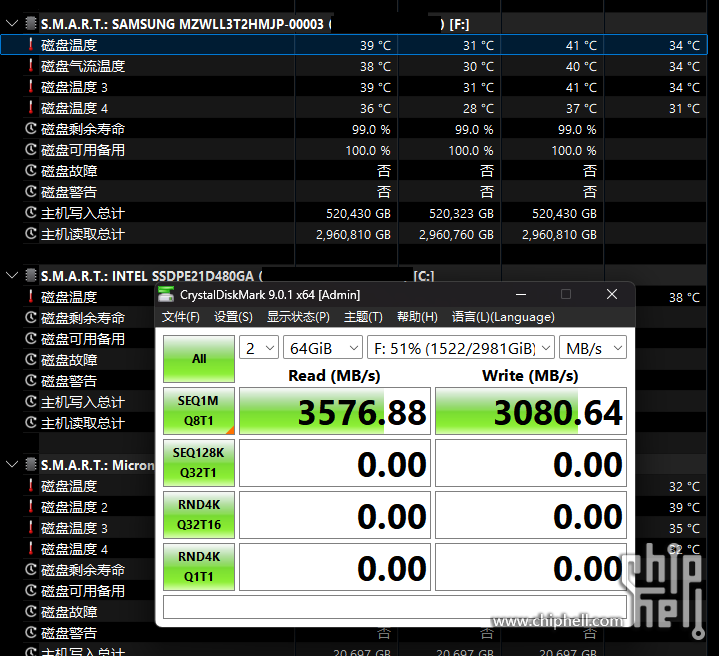Click the Samsung MZWLL3T2HMJP drive icon
Viewport: 719px width, 656px height.
[31, 23]
